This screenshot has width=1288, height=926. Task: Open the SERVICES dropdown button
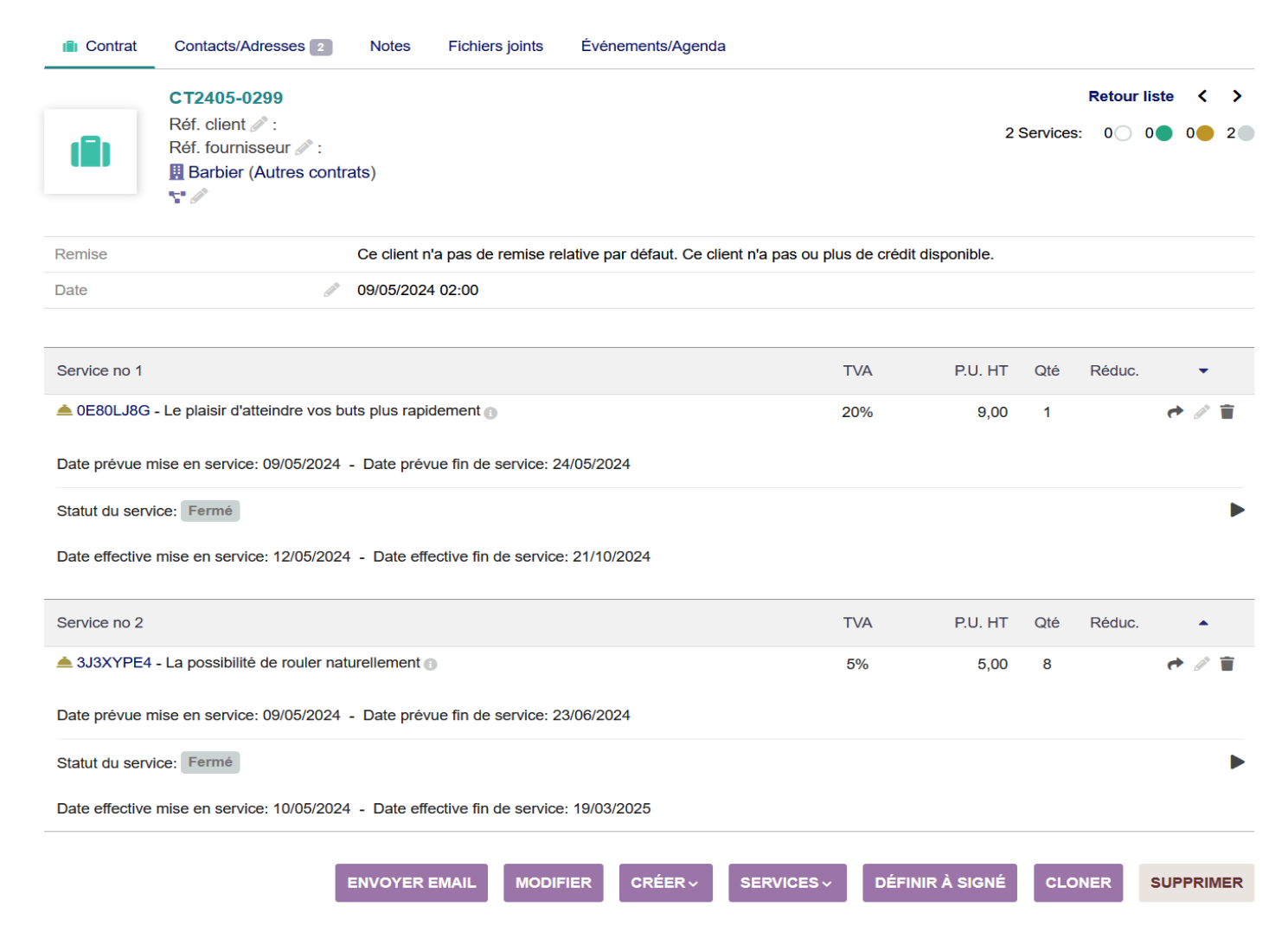coord(787,883)
